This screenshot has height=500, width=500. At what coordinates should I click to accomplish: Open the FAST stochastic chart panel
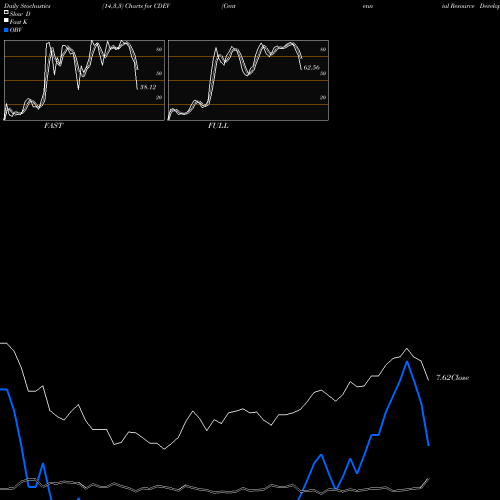84,80
